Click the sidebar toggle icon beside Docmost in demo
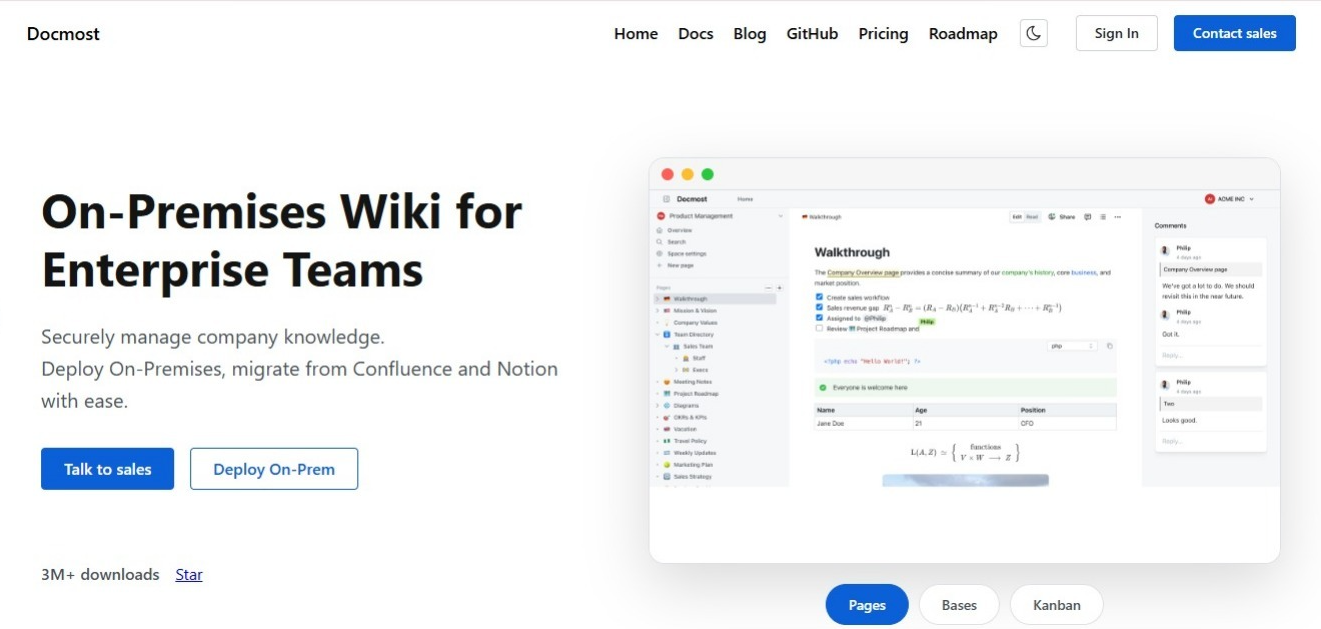1321x629 pixels. click(x=667, y=199)
